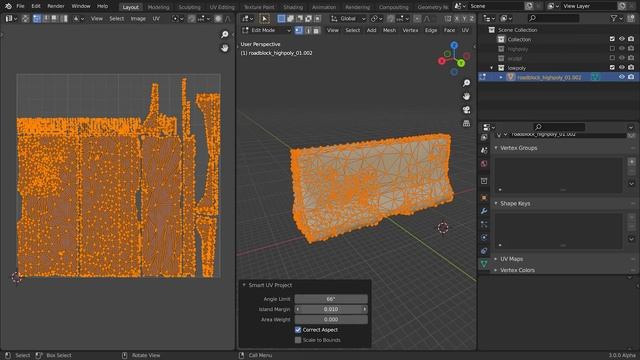Uncheck lowpoly collection checkbox
640x360 pixels.
(x=612, y=67)
